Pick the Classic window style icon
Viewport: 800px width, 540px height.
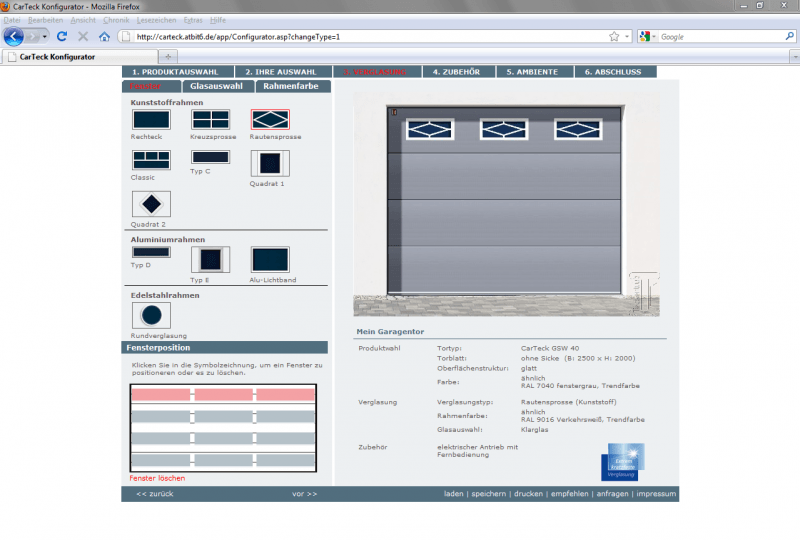(151, 160)
